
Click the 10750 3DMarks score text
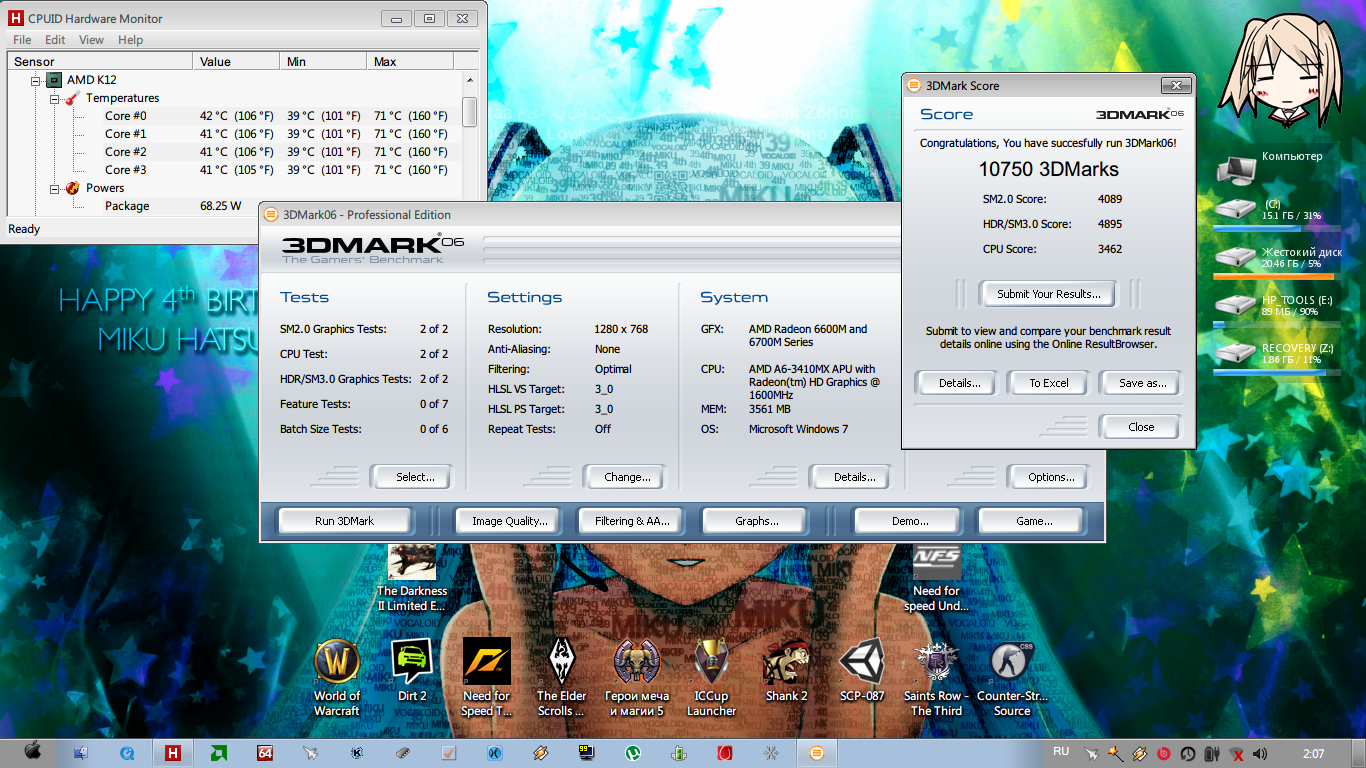pos(1048,170)
